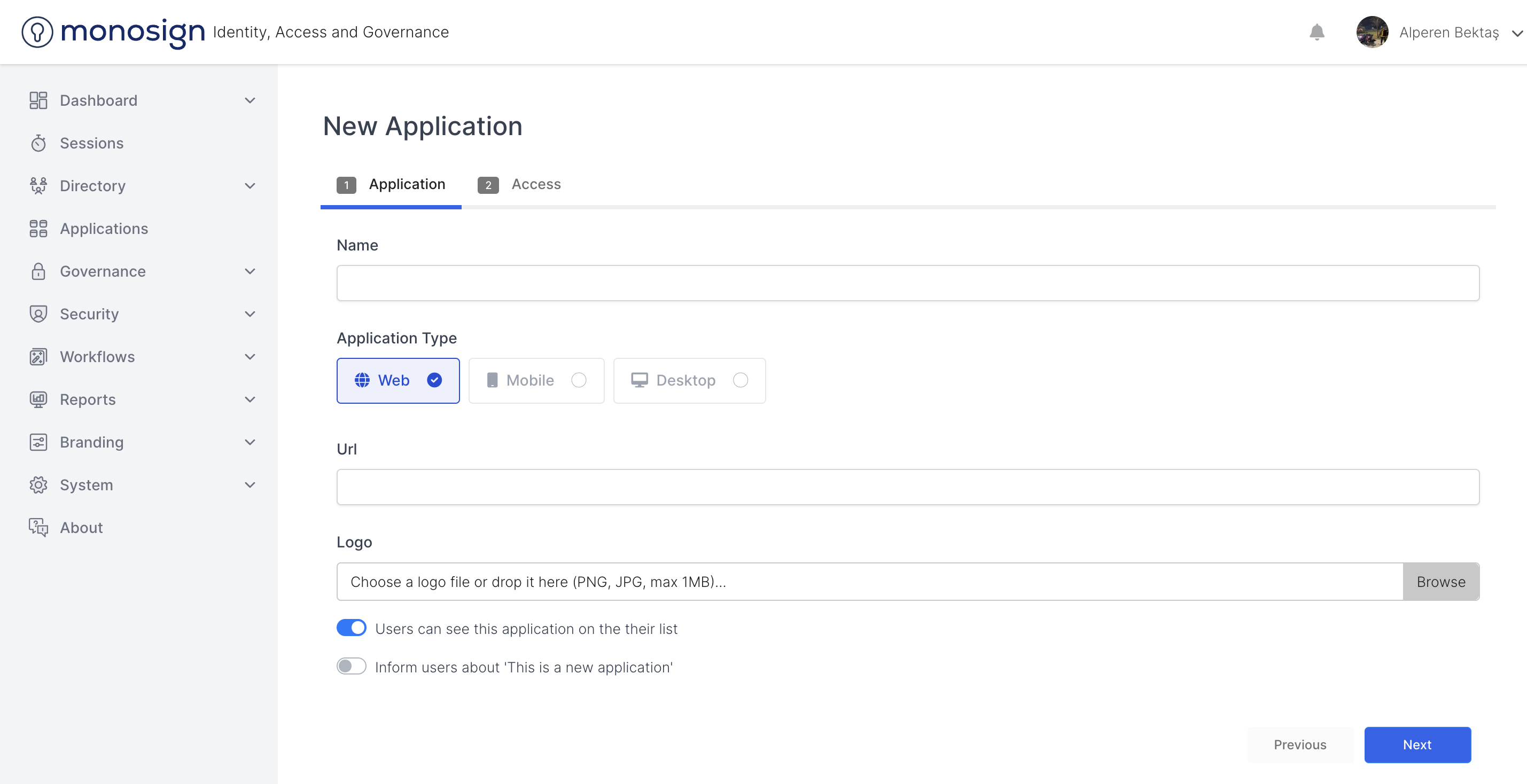The height and width of the screenshot is (784, 1527).
Task: Enable 'Inform users about new application' toggle
Action: point(352,667)
